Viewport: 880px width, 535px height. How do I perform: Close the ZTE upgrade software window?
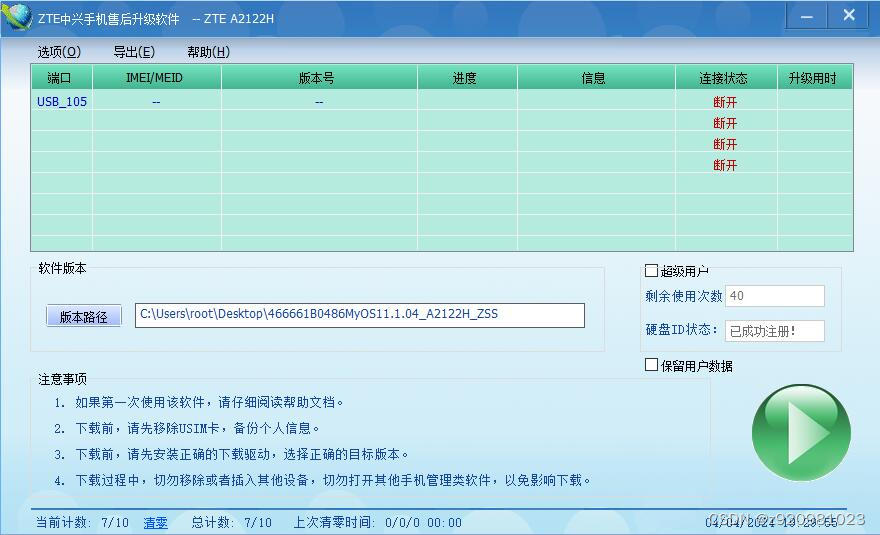coord(849,16)
